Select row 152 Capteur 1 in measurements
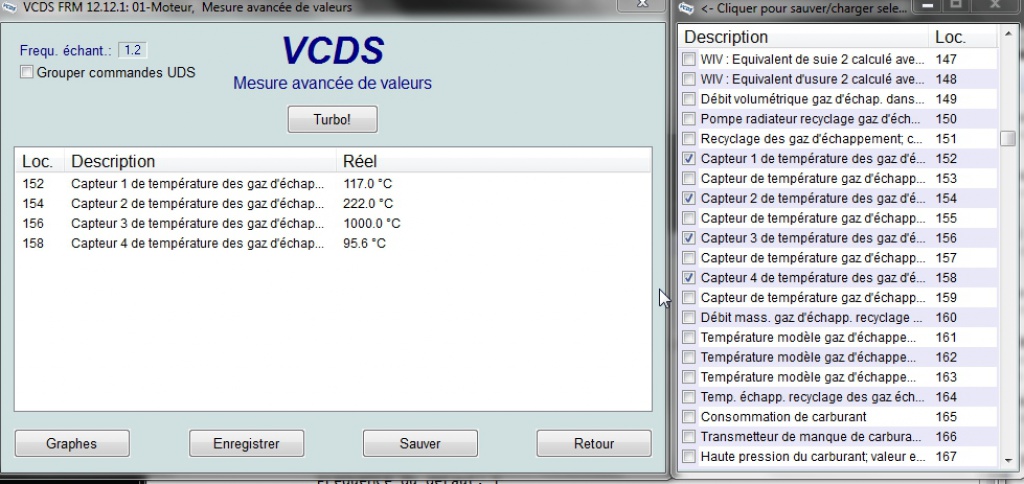This screenshot has width=1024, height=484. point(332,184)
